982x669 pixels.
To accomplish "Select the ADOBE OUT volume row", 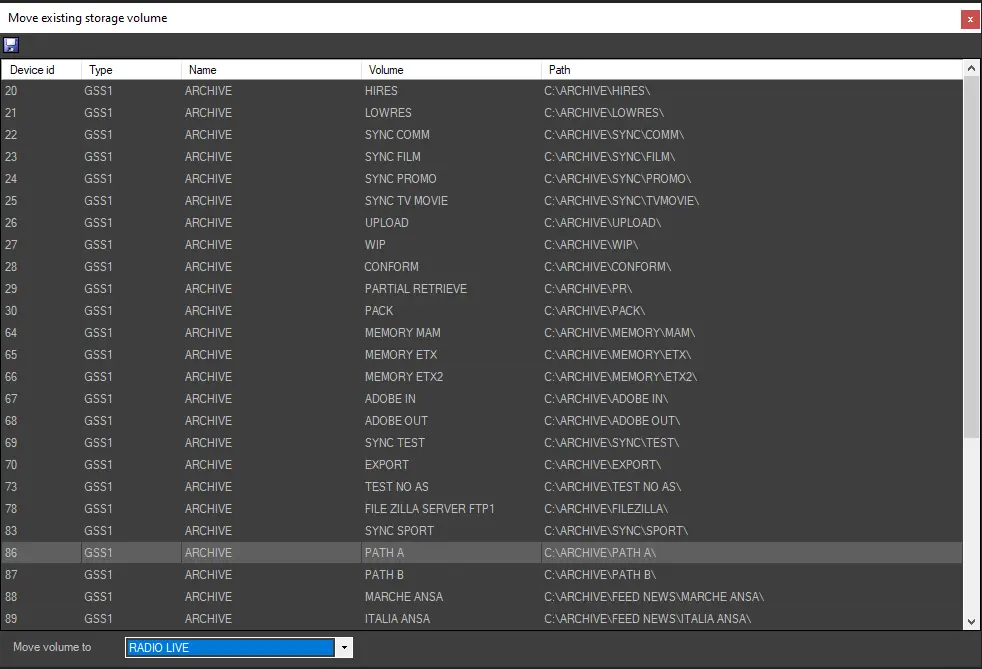I will pos(396,421).
